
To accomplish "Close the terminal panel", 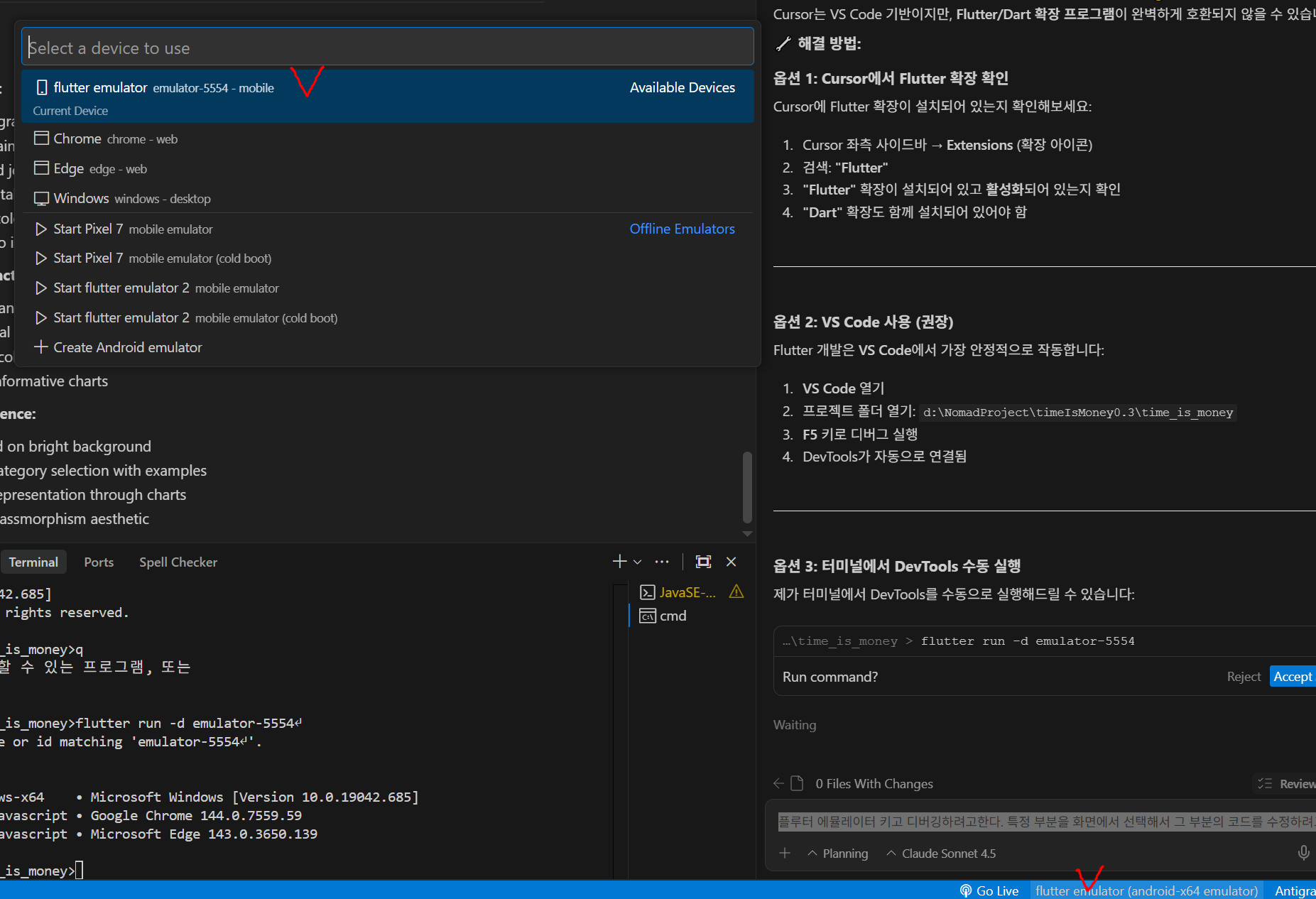I will click(731, 562).
